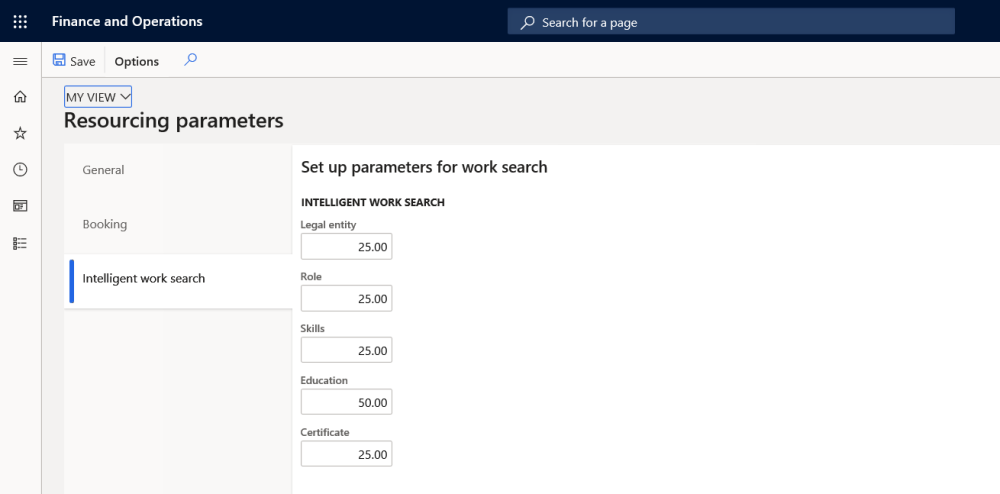Select the Intelligent work search tab
This screenshot has height=494, width=1000.
coord(144,279)
